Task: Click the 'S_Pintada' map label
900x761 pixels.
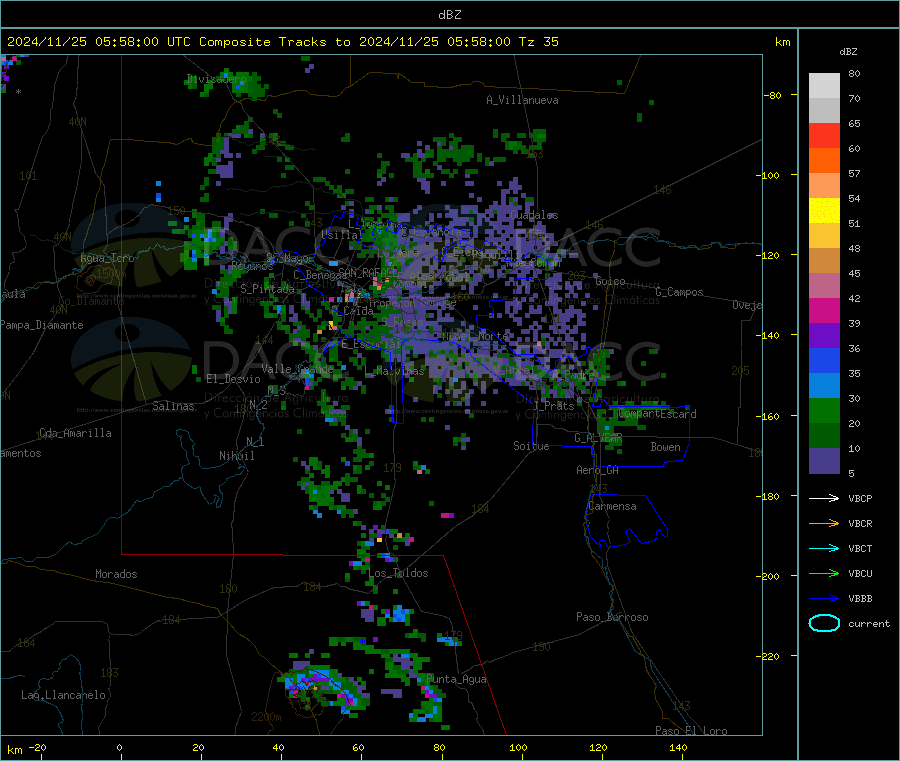Action: click(x=267, y=289)
